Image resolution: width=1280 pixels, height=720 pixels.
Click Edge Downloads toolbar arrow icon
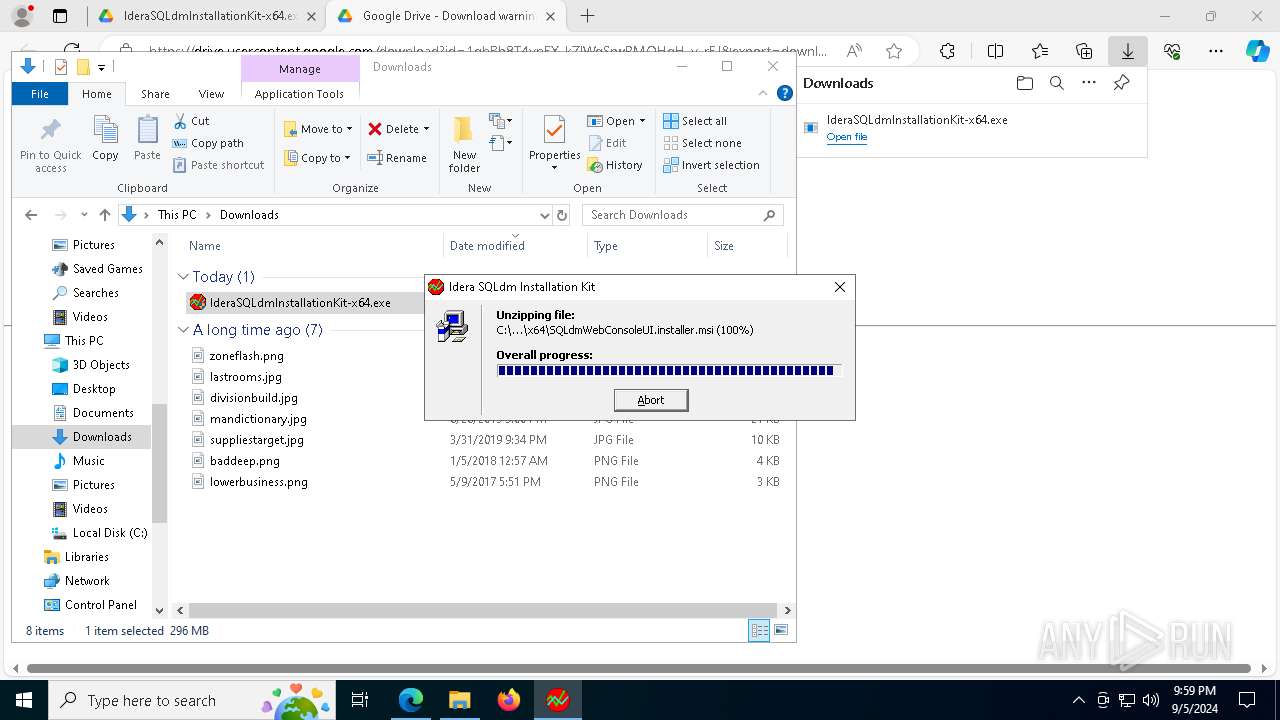pos(1127,51)
